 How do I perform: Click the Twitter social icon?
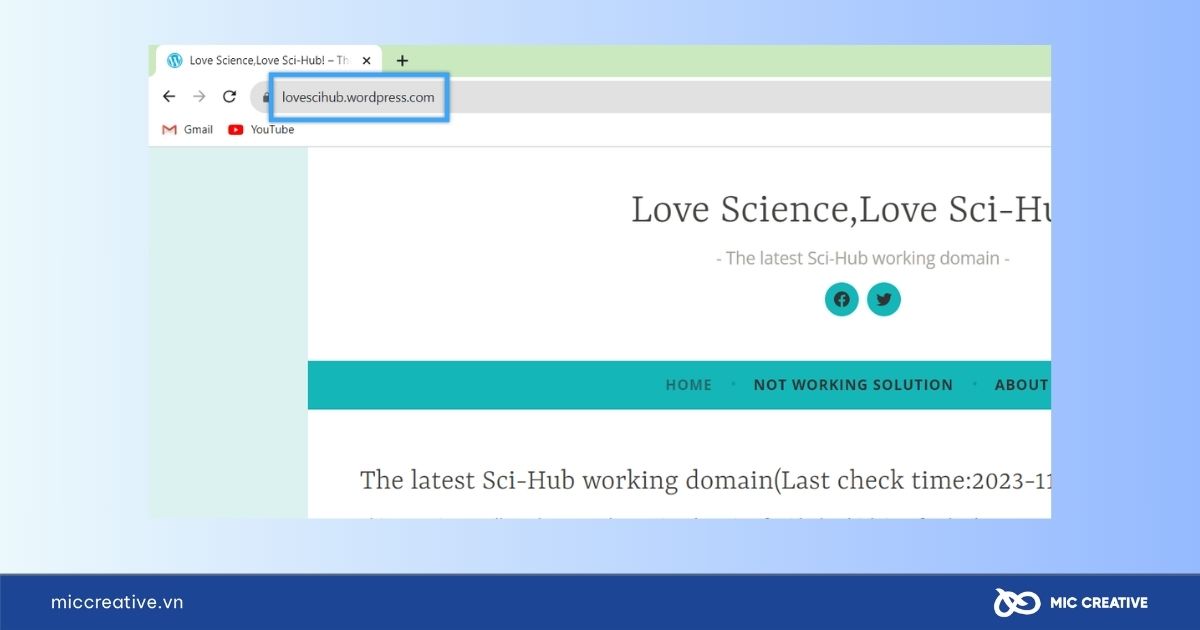(x=884, y=299)
